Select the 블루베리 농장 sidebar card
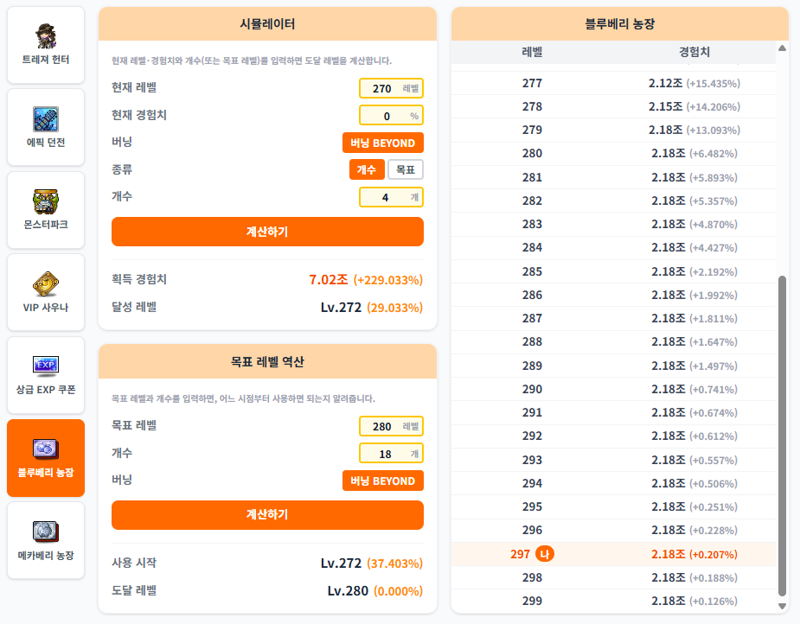800x624 pixels. click(x=46, y=458)
